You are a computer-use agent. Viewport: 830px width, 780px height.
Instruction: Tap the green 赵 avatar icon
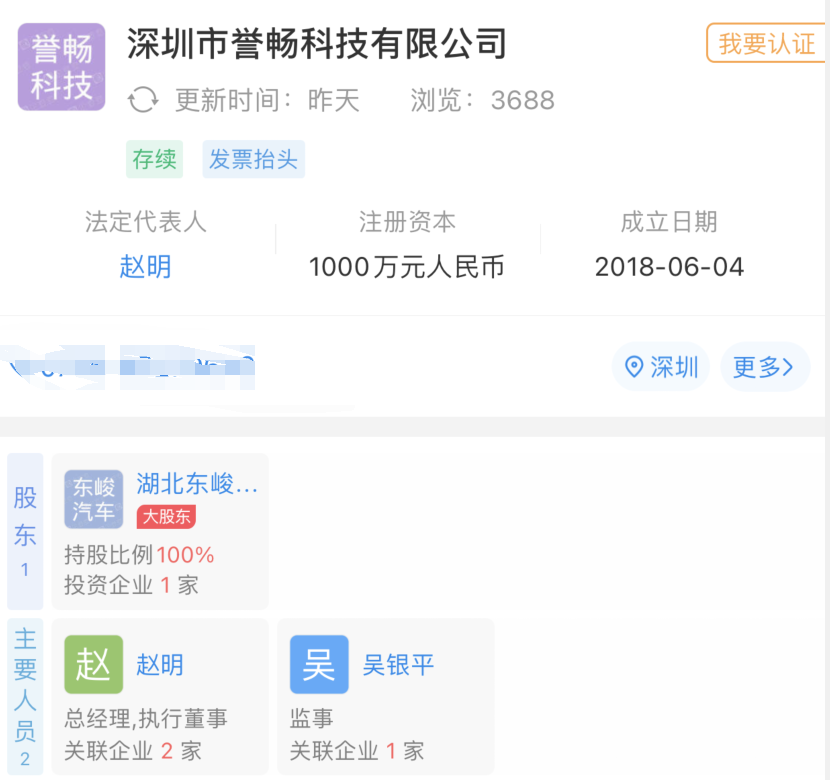pos(94,665)
